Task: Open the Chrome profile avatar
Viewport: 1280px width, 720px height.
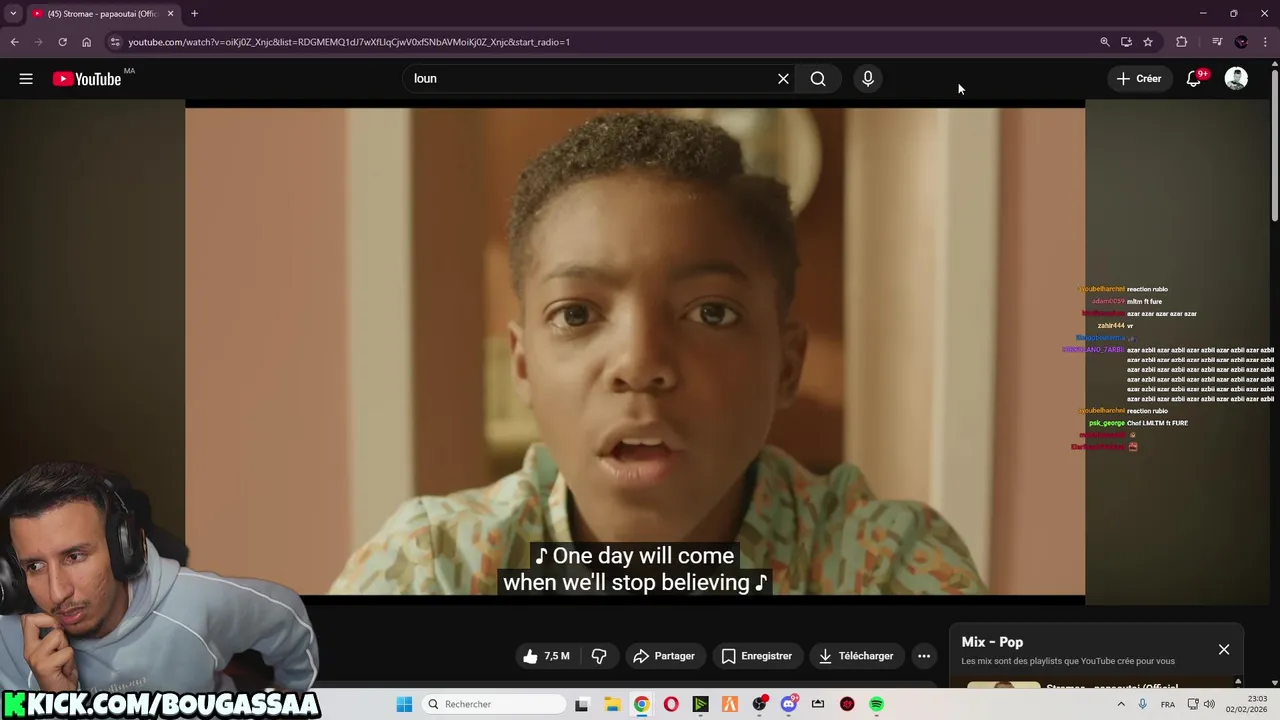Action: 1241,42
